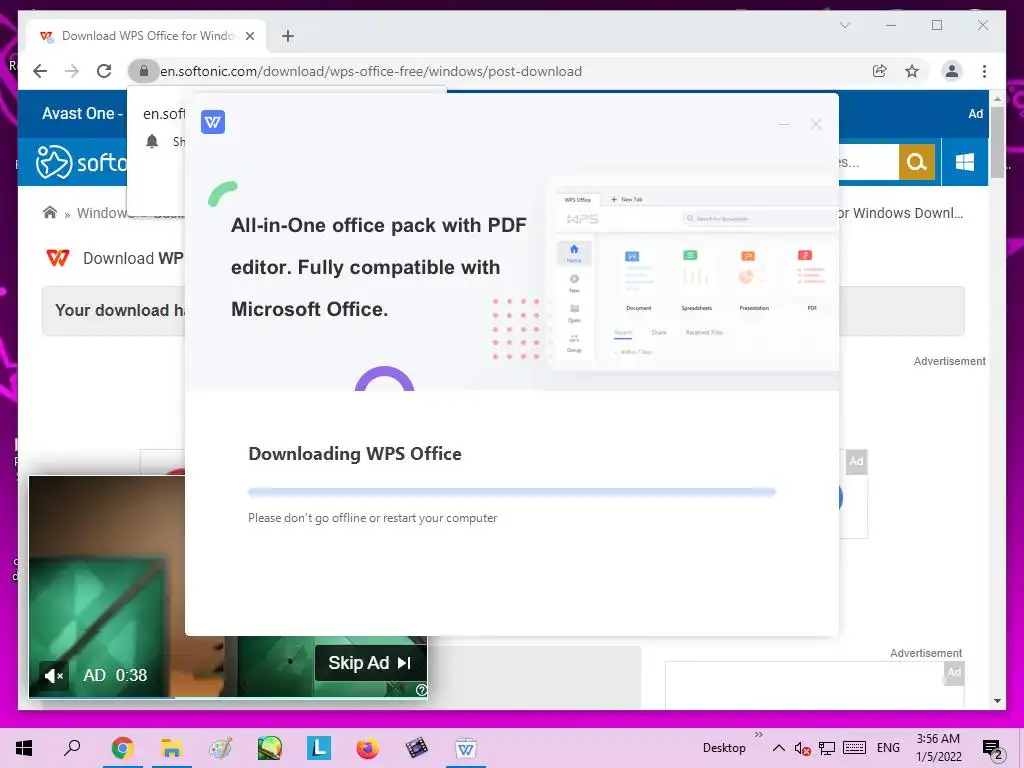Screen dimensions: 1024x768
Task: Expand the Desktop toolbar chevron
Action: (758, 735)
